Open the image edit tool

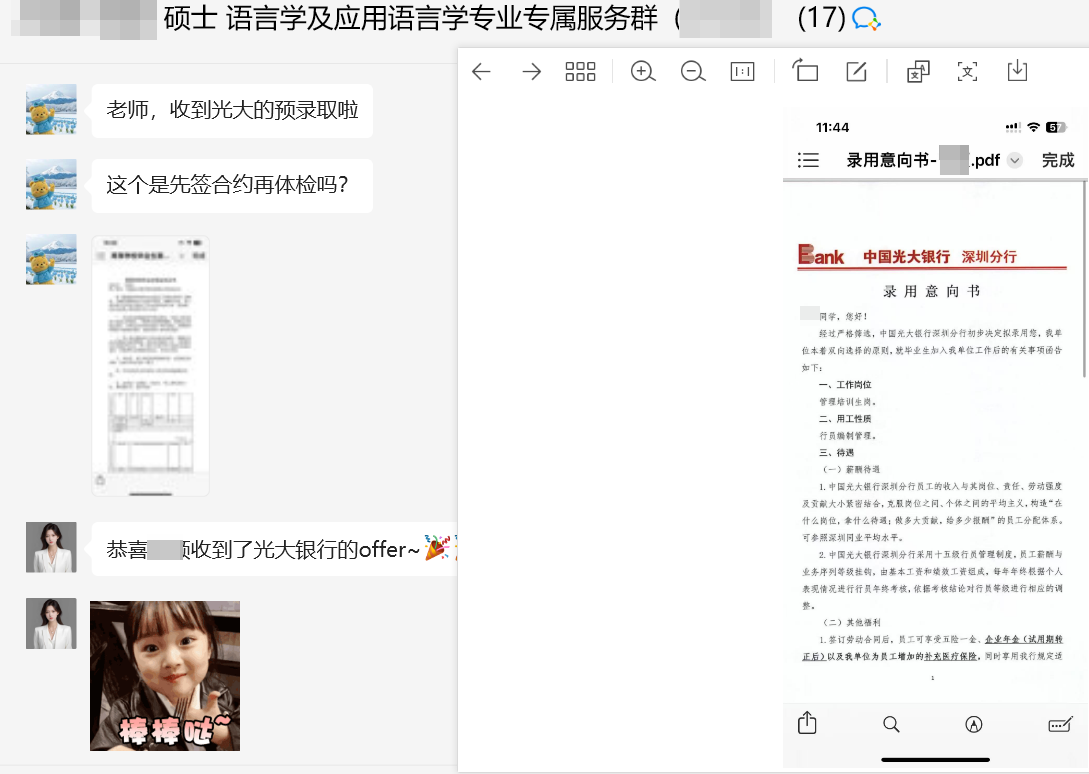(x=856, y=71)
